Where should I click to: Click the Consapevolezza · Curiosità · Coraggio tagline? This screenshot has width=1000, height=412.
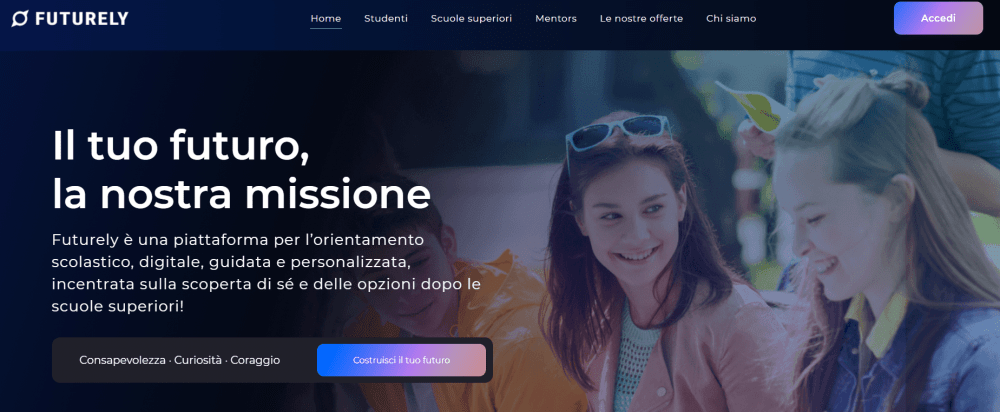[x=179, y=360]
